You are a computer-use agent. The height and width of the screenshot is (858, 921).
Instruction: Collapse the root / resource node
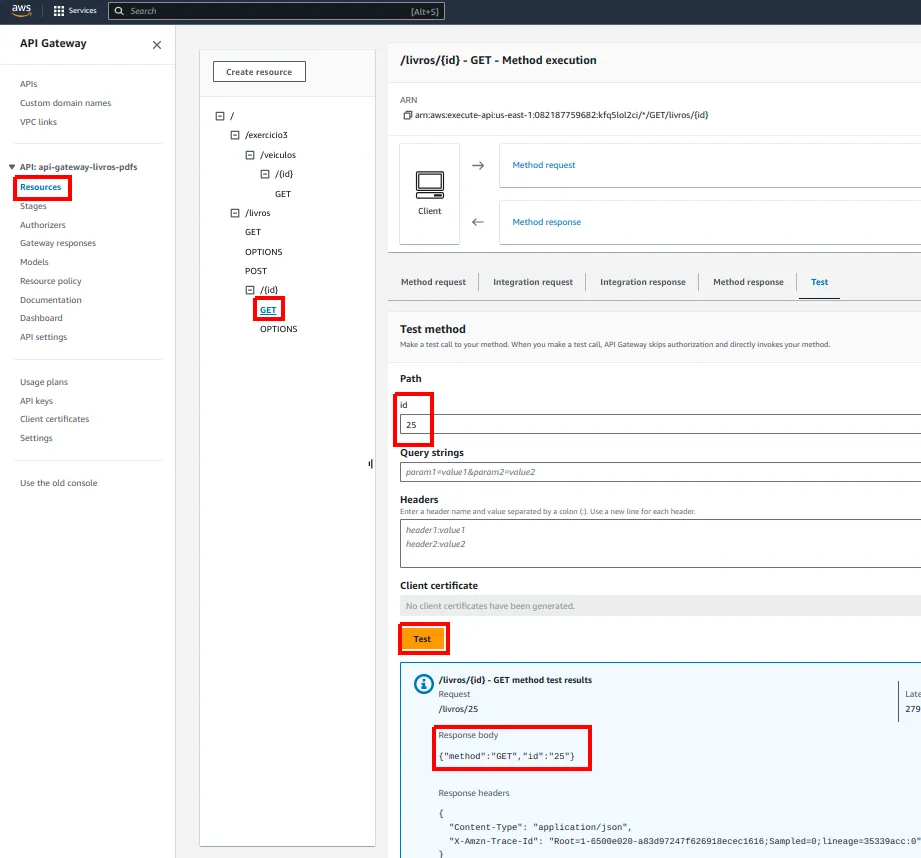[220, 116]
